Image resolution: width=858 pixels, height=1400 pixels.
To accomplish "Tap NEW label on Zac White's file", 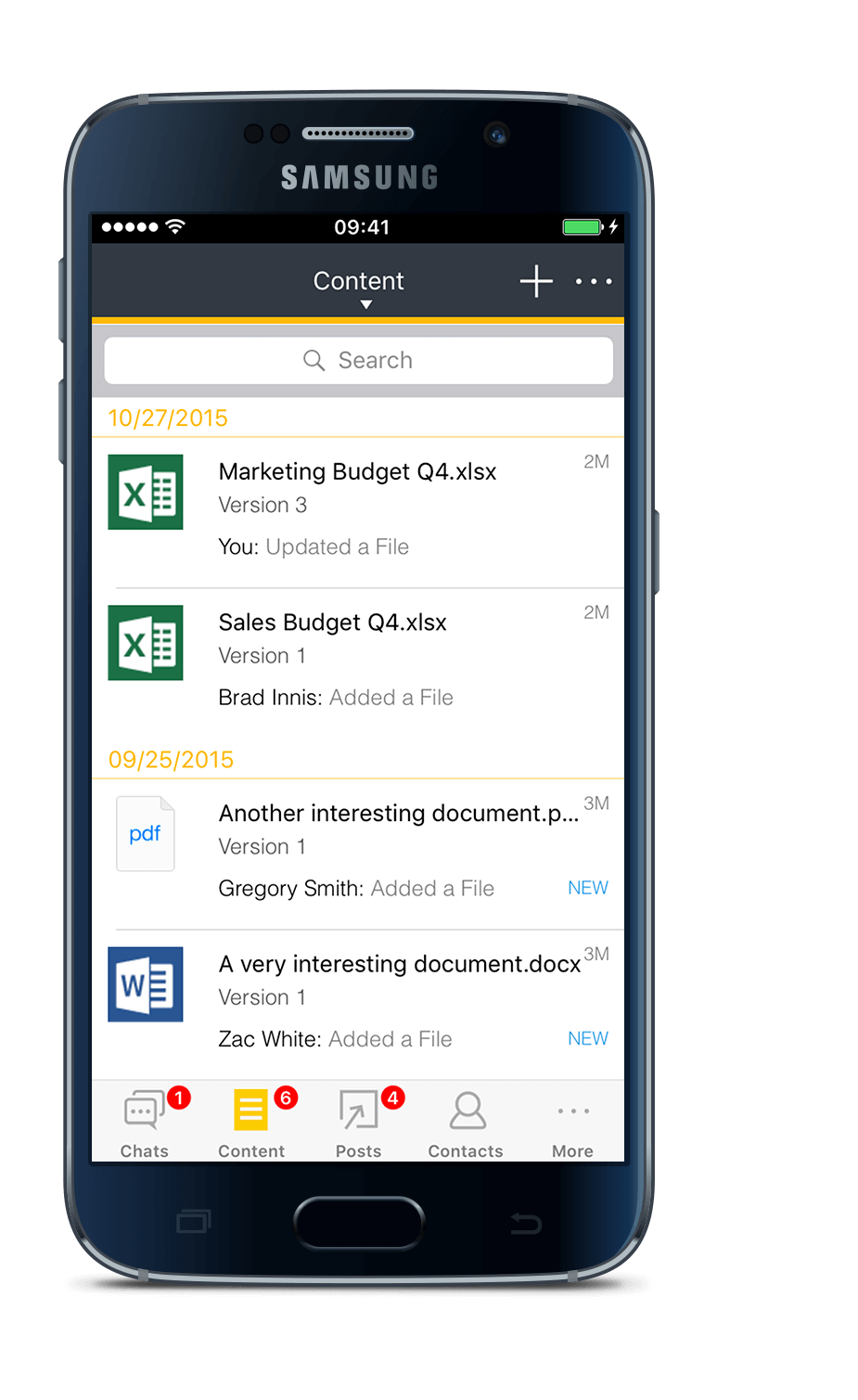I will 588,1038.
